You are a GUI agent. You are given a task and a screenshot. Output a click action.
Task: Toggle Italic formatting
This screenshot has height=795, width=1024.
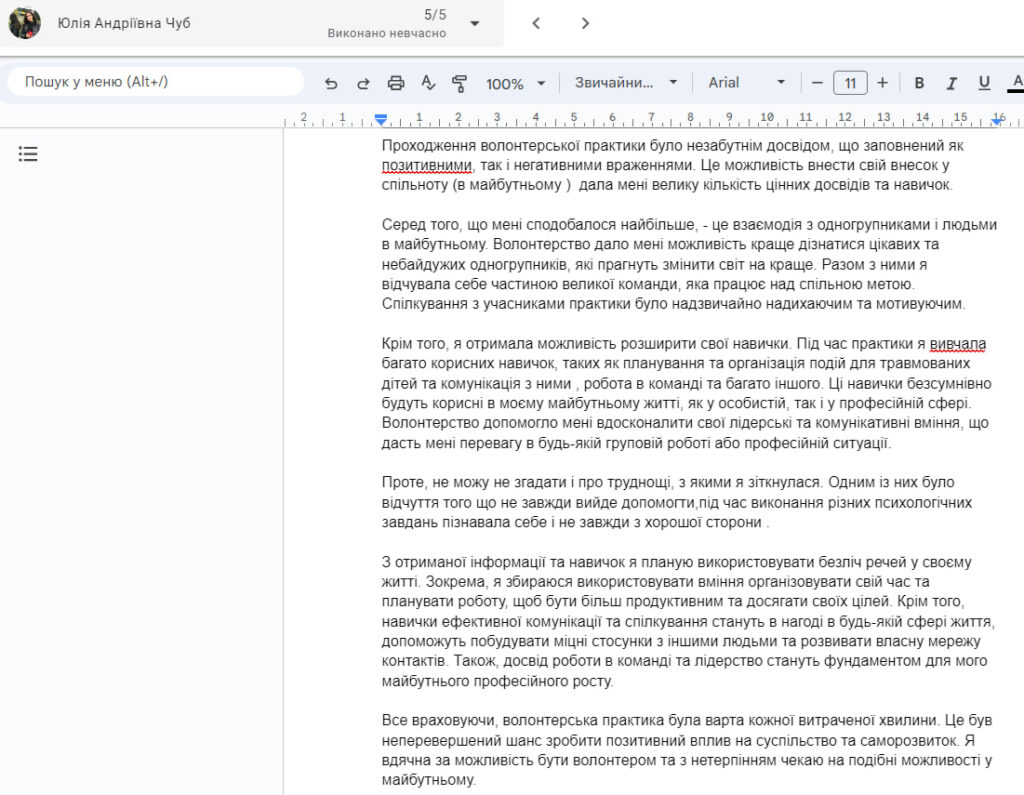pyautogui.click(x=952, y=83)
